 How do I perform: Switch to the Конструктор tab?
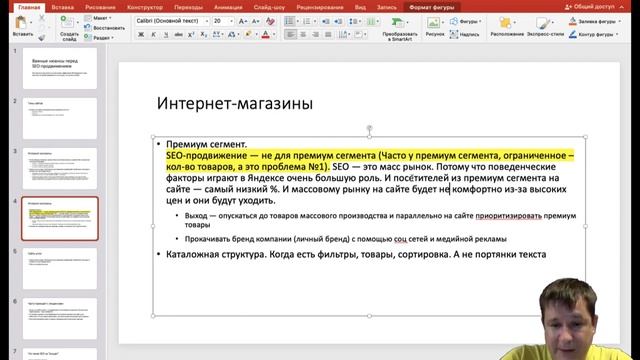(144, 7)
